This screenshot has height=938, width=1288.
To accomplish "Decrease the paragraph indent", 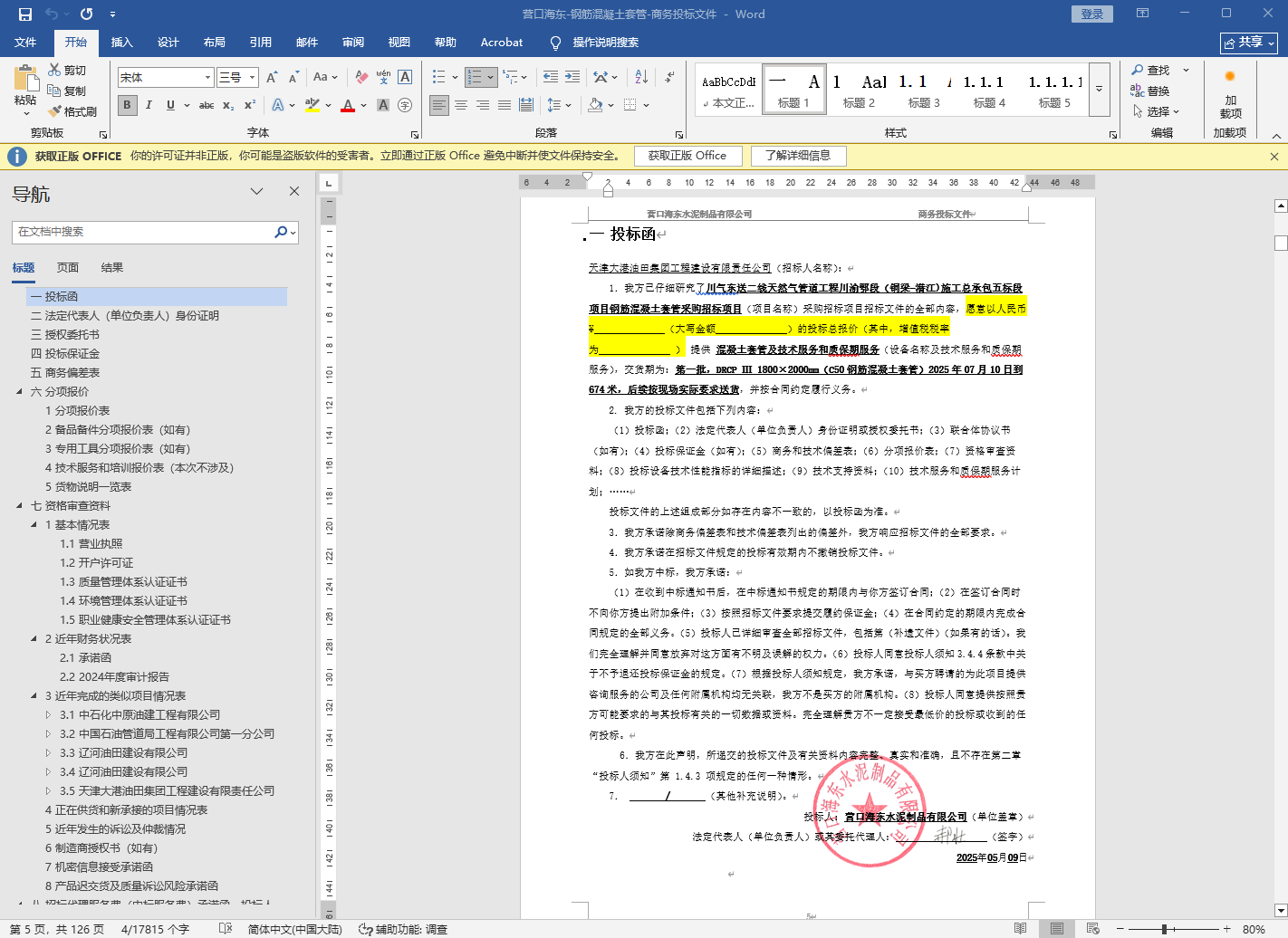I will [551, 77].
